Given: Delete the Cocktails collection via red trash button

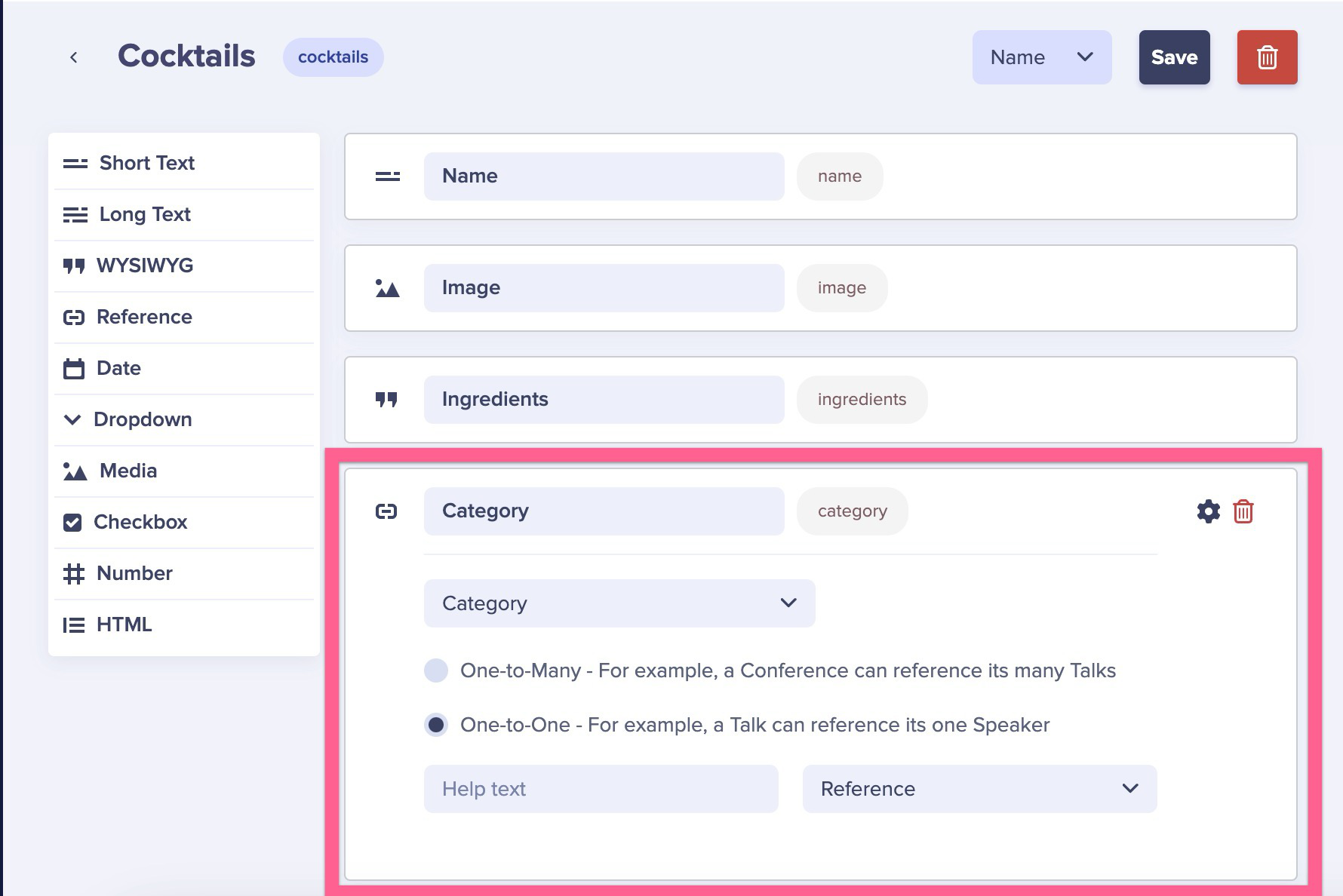Looking at the screenshot, I should (1267, 57).
